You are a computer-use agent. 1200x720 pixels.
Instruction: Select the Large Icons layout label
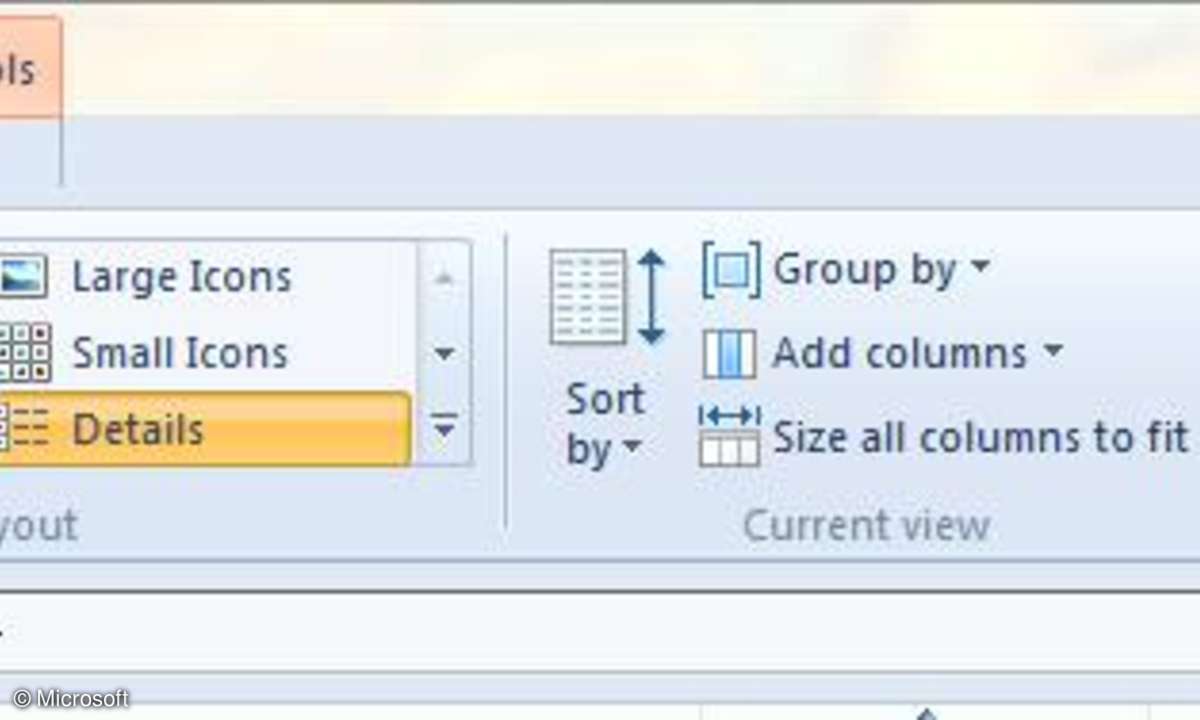pyautogui.click(x=182, y=277)
